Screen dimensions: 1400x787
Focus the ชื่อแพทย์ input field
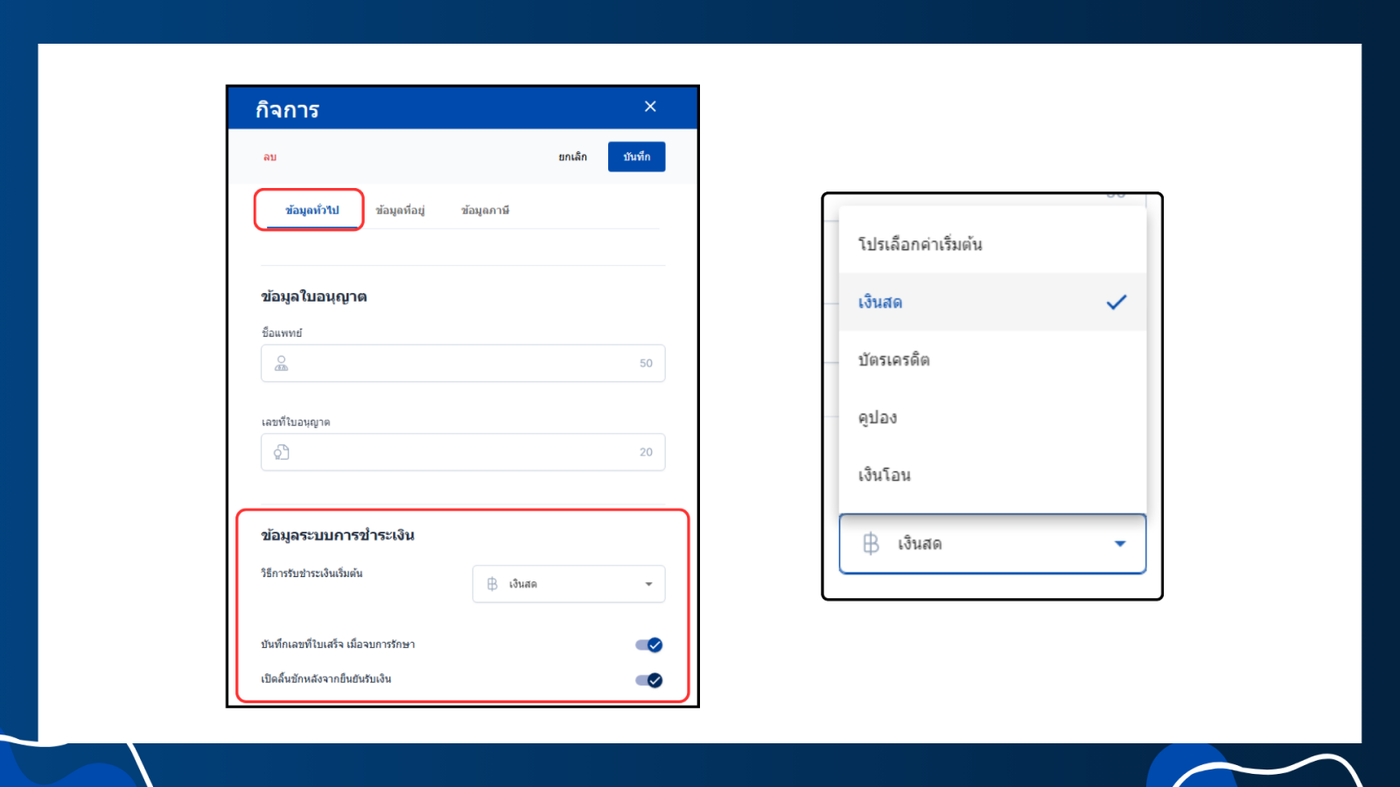[x=463, y=363]
